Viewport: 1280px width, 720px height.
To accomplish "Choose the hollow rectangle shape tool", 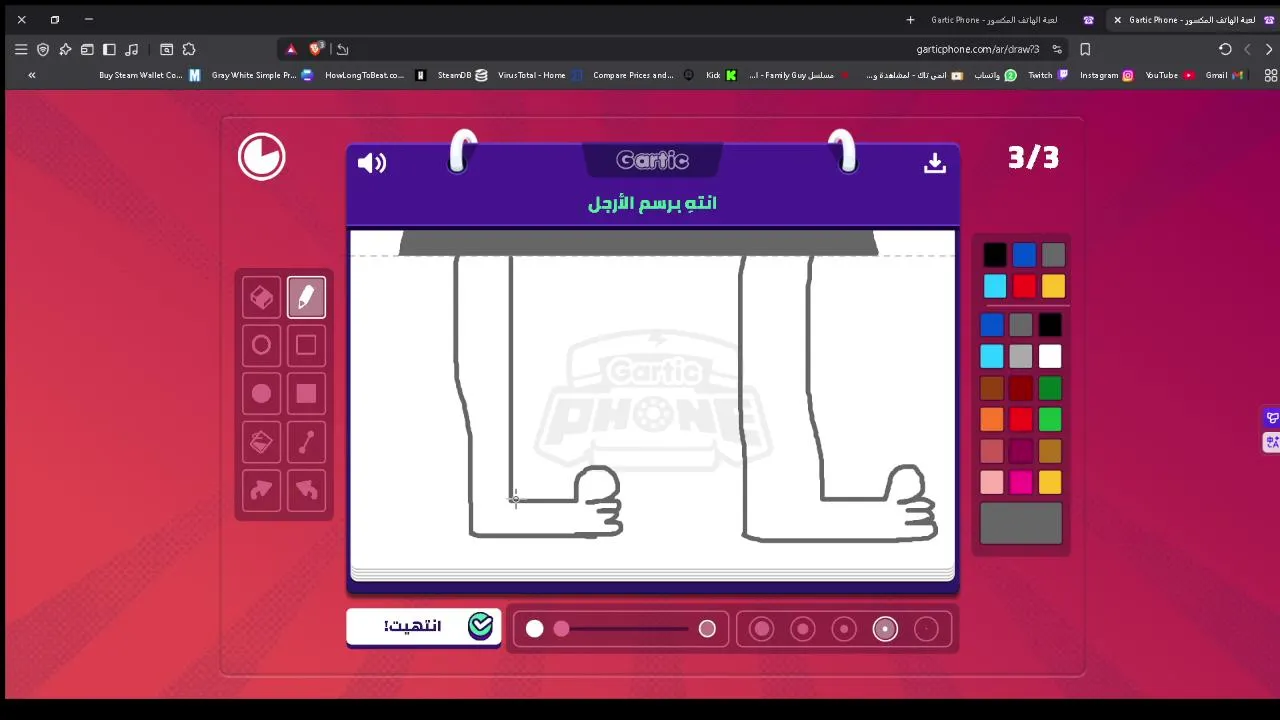I will [x=306, y=345].
